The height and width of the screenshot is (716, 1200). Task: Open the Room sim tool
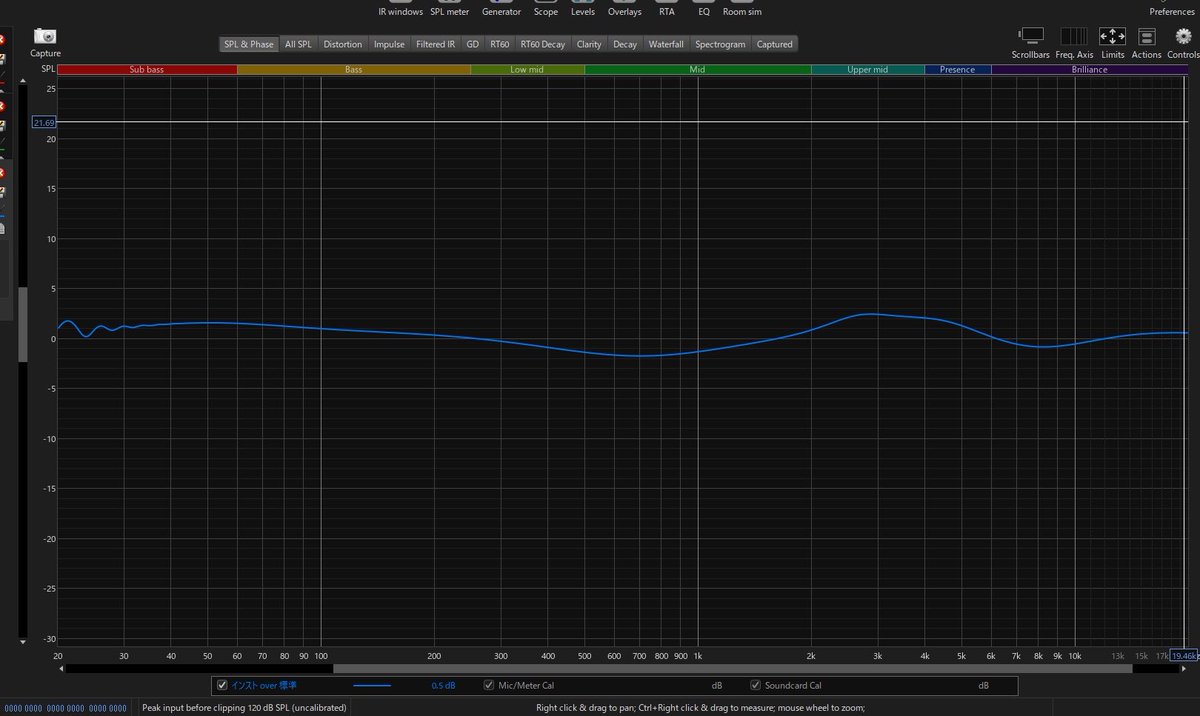click(x=741, y=11)
